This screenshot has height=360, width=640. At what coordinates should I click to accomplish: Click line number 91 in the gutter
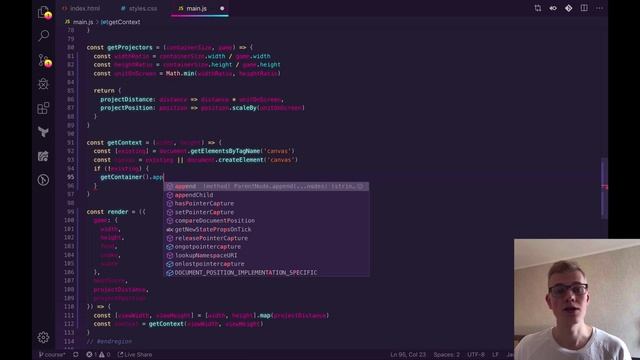point(71,142)
